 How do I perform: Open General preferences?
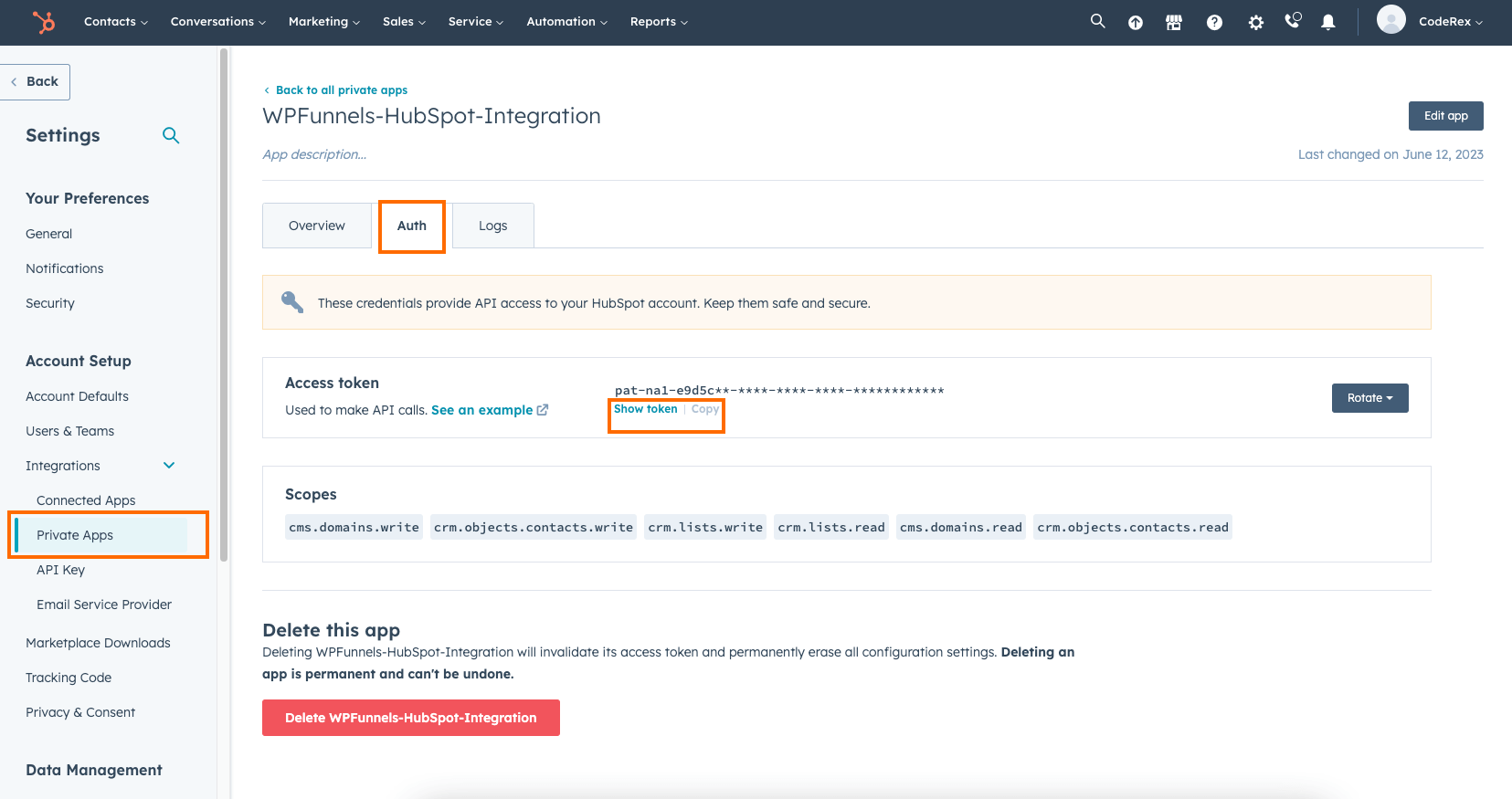(49, 234)
